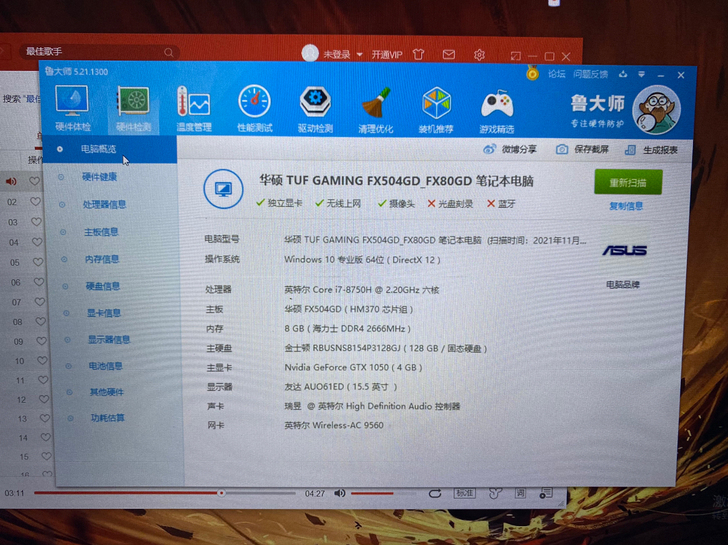Open the 硬件体检 hardware checkup icon
Screen dimensions: 728x545
pos(72,108)
